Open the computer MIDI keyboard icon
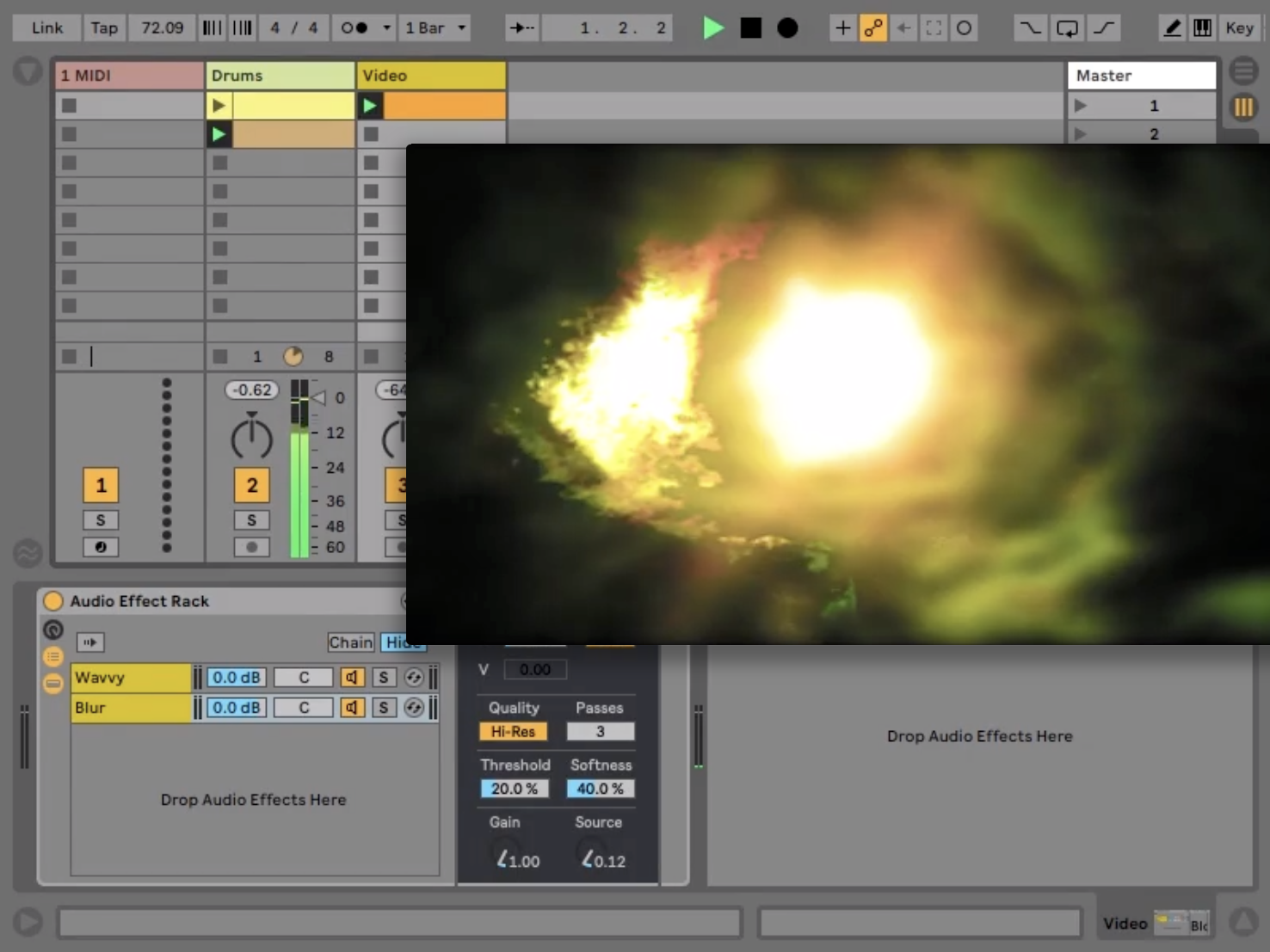1270x952 pixels. point(1202,28)
